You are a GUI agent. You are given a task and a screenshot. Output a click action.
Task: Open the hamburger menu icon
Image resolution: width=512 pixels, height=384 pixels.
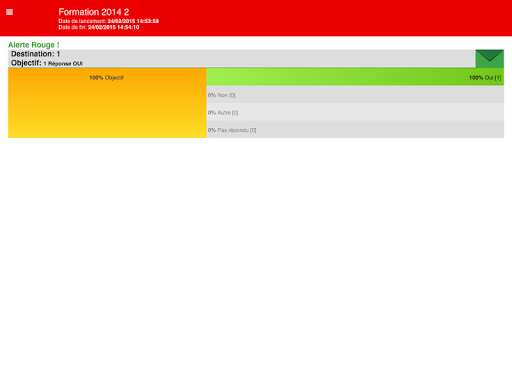tap(9, 12)
